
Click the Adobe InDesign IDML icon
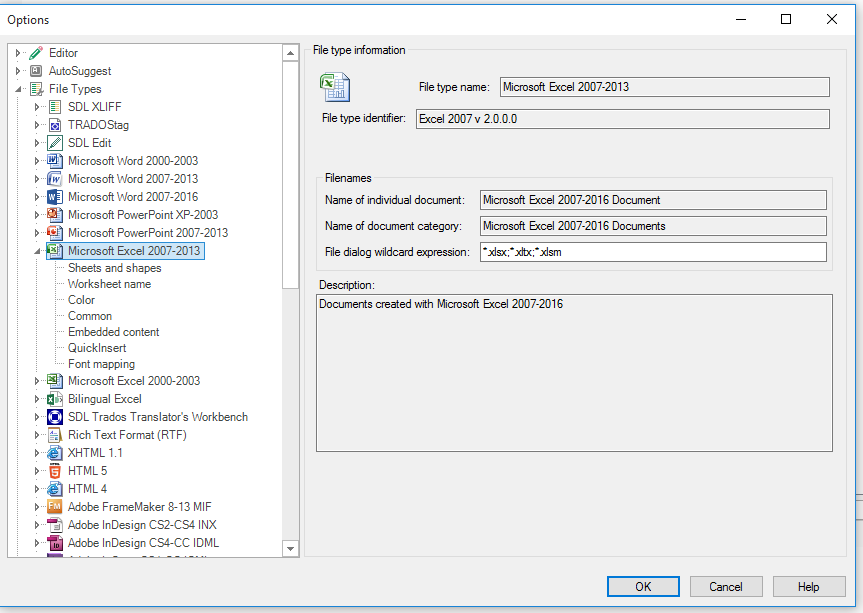click(55, 543)
